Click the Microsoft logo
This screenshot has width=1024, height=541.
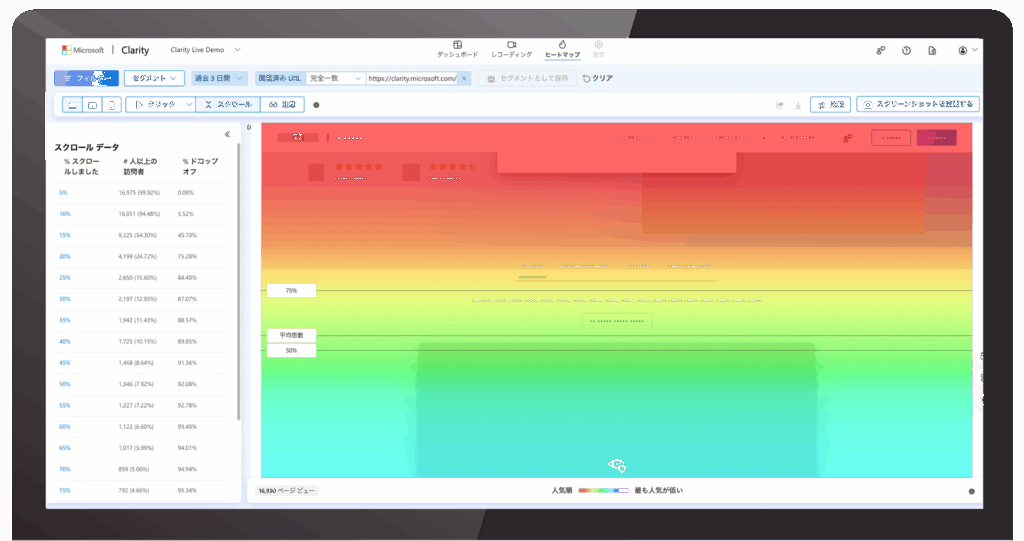[83, 50]
